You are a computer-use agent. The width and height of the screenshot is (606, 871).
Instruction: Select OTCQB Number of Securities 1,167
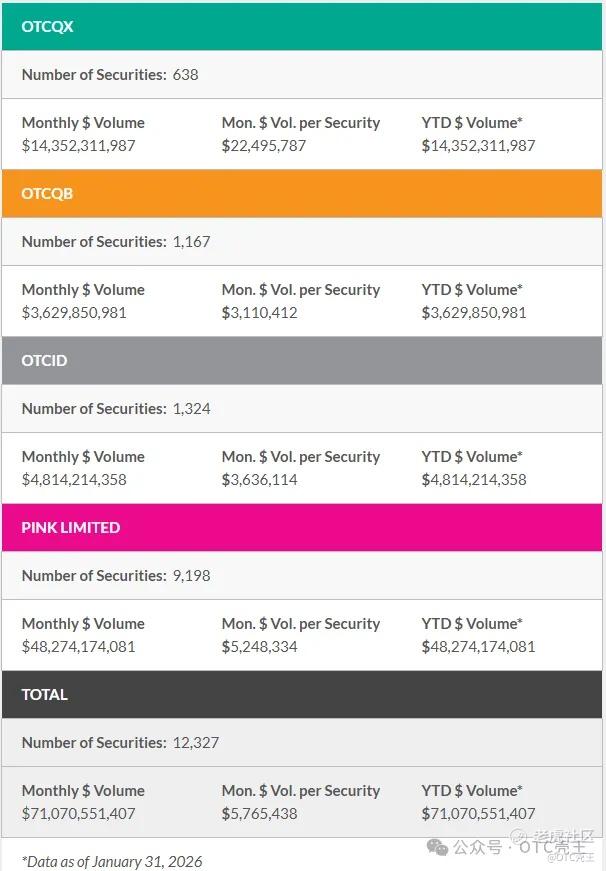point(116,242)
